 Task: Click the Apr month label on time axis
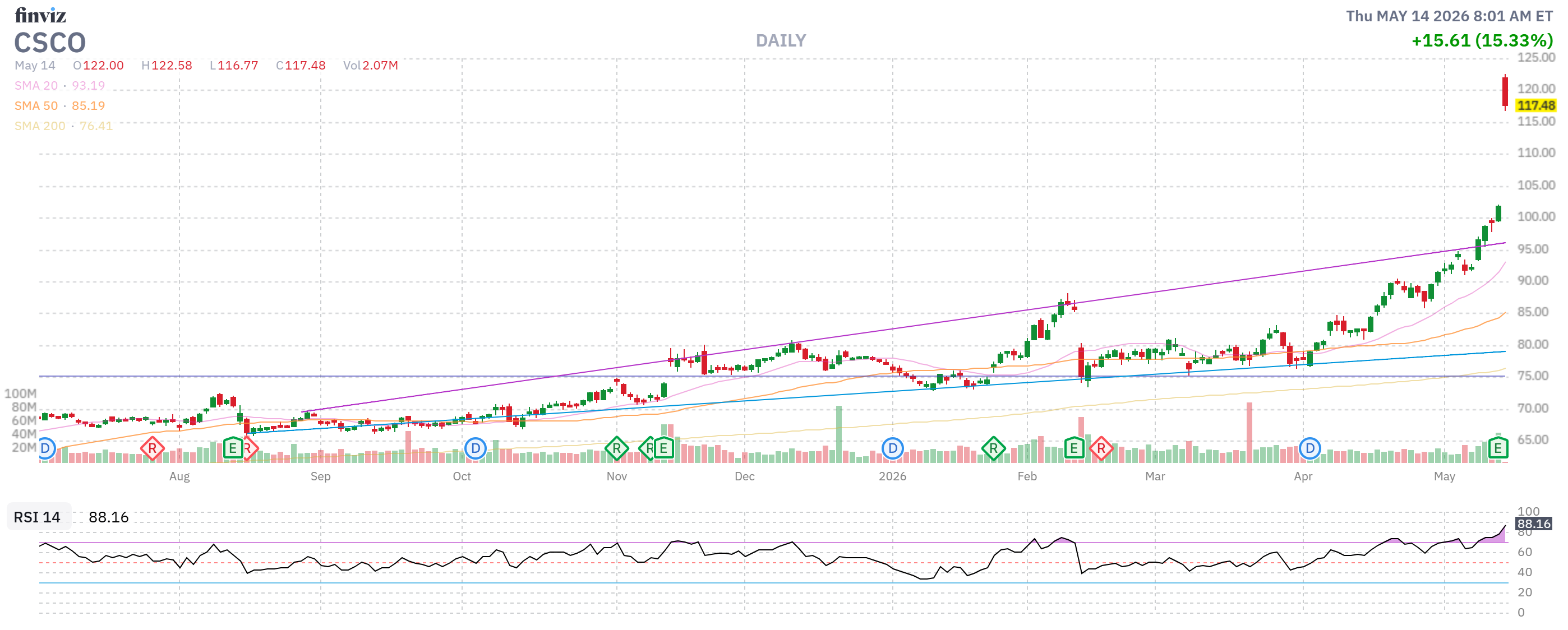(1303, 476)
